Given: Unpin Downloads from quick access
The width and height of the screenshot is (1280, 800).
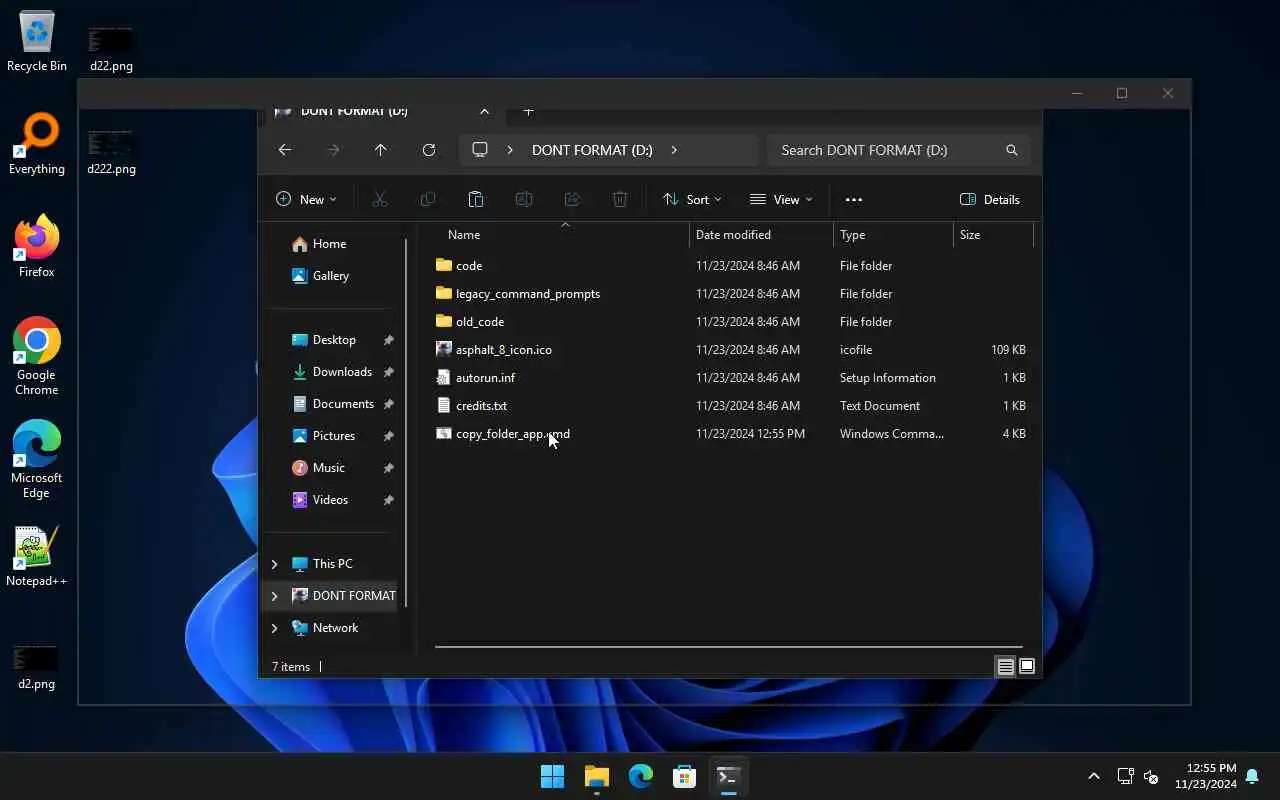Looking at the screenshot, I should point(388,372).
